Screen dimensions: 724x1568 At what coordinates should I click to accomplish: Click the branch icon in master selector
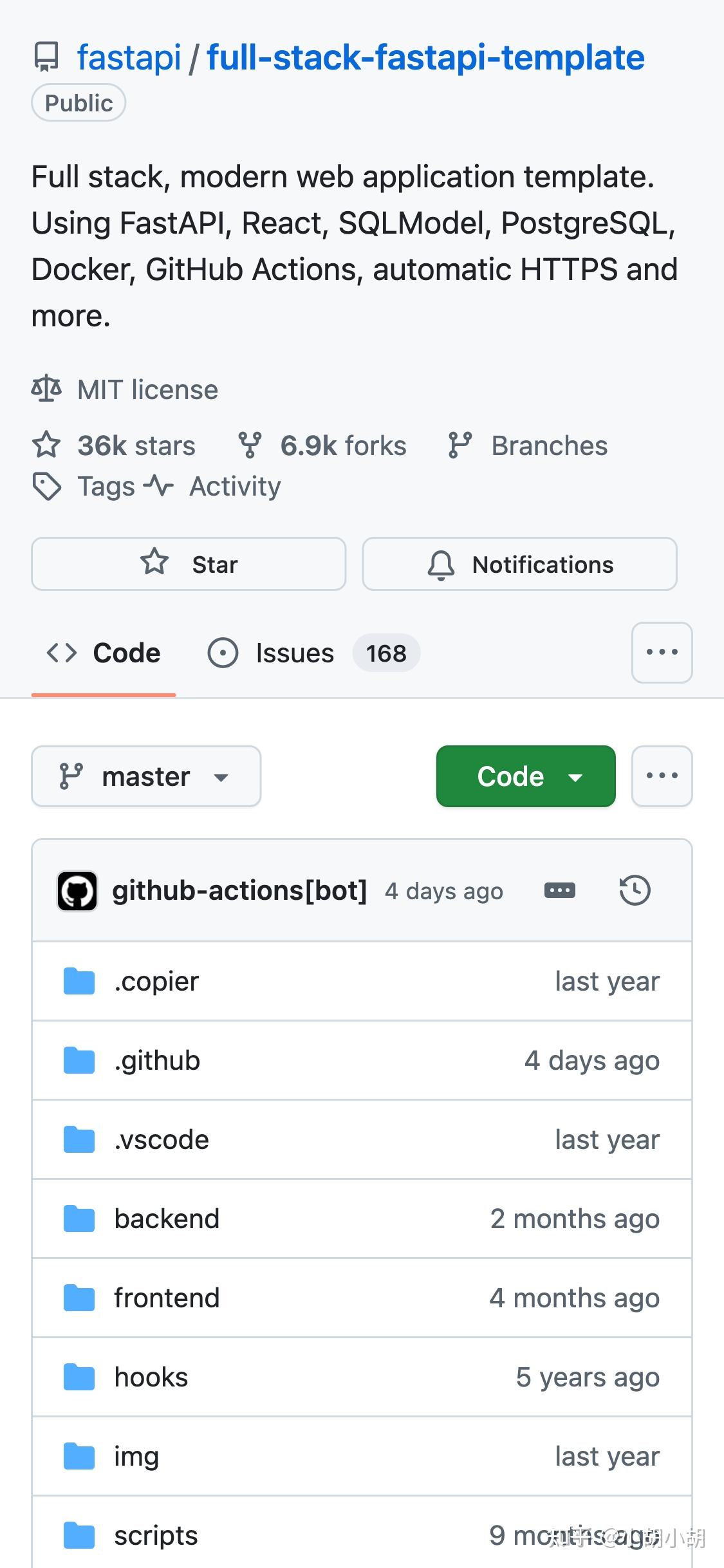[x=71, y=776]
